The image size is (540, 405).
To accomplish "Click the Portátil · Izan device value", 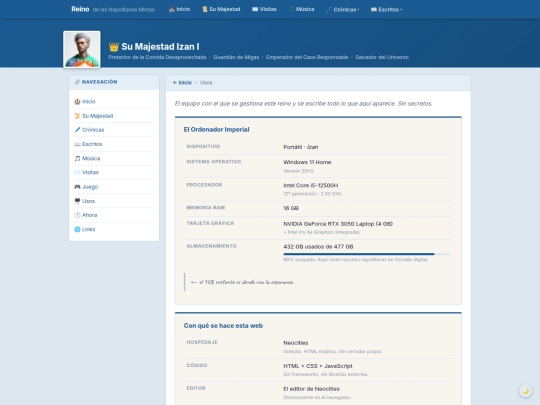I will [x=301, y=147].
